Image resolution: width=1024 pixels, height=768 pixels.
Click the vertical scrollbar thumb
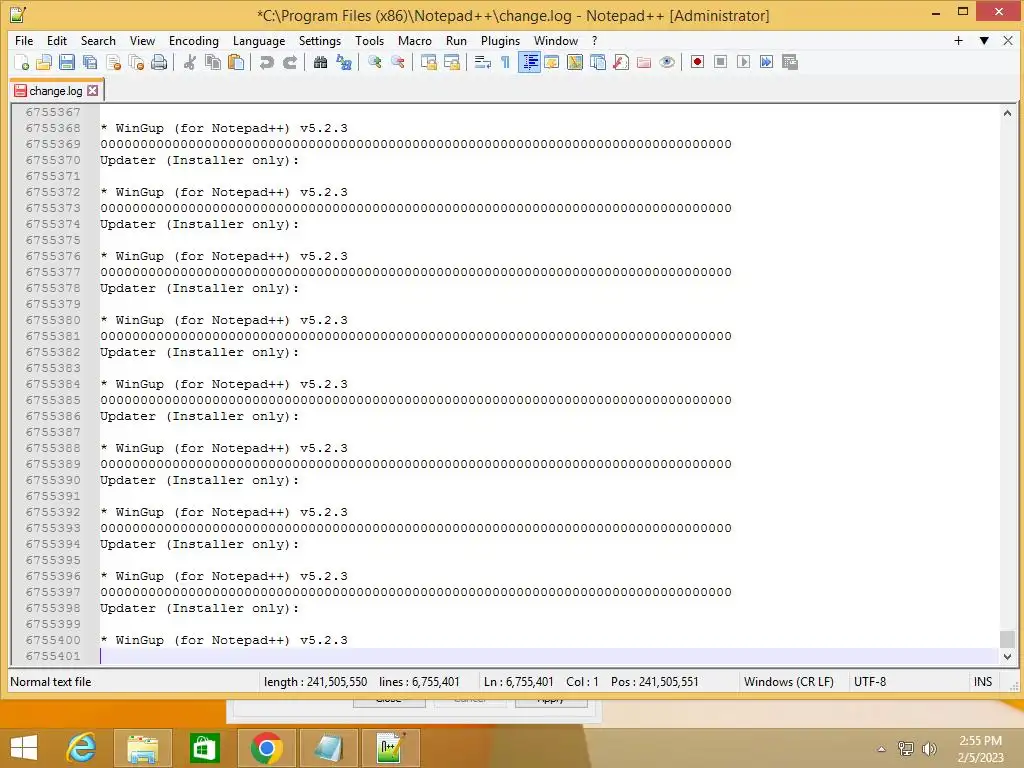[x=1007, y=639]
